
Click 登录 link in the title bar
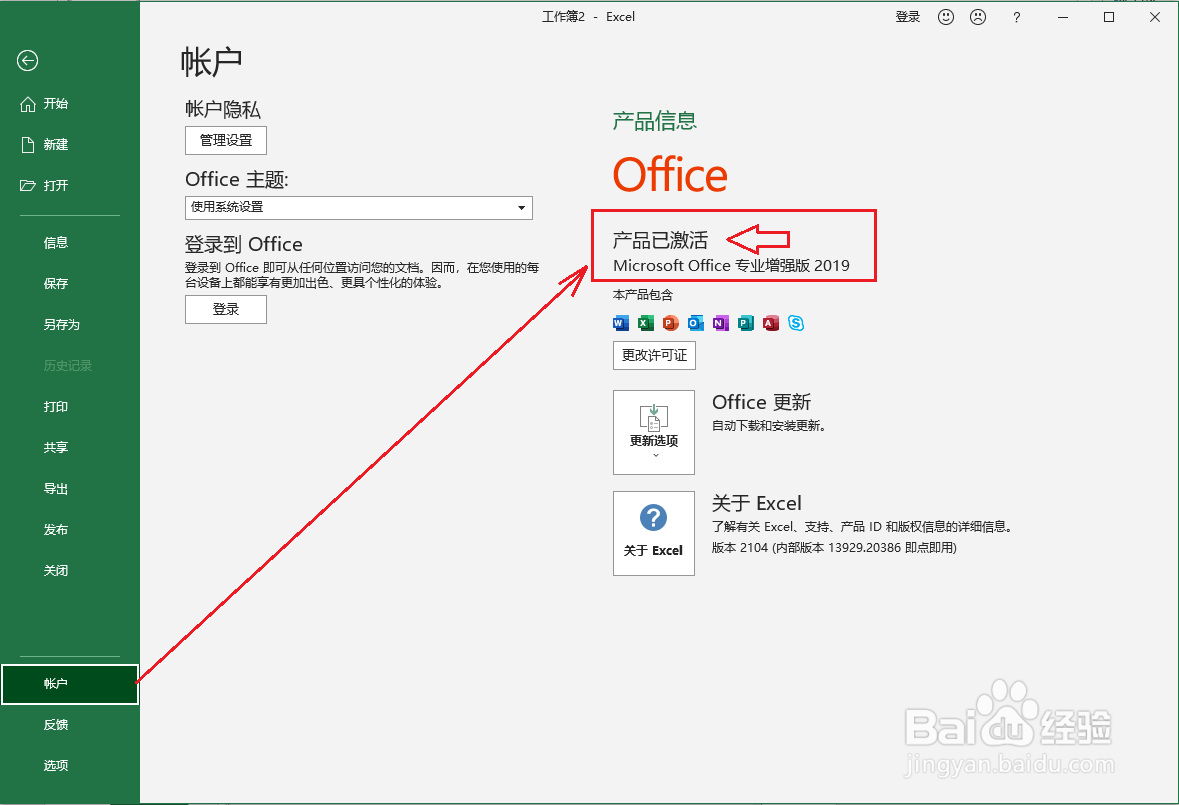coord(908,17)
